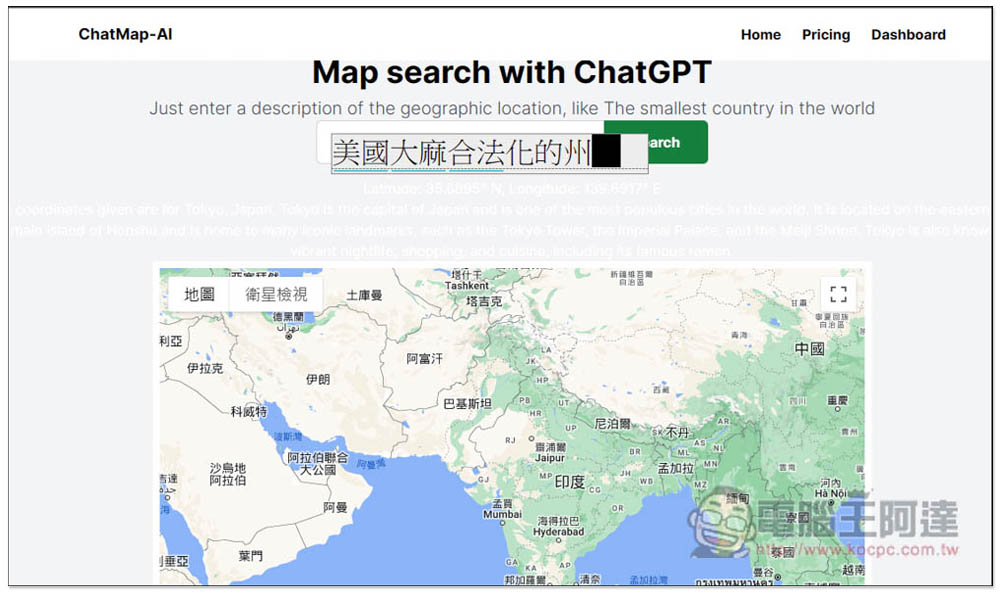Viewport: 1000px width, 593px height.
Task: Click the 孟加拉 label on map
Action: (676, 468)
